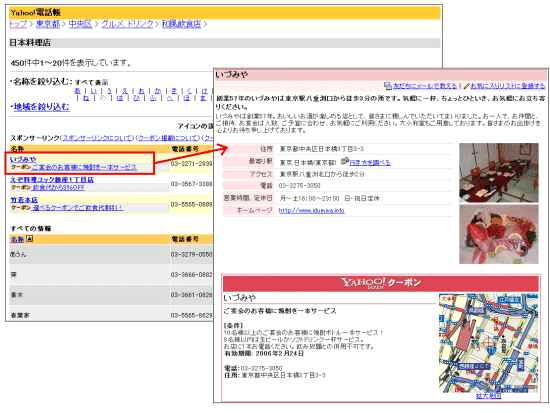Click the pencil icon beside the add-to-favorites link
The height and width of the screenshot is (413, 550).
466,86
